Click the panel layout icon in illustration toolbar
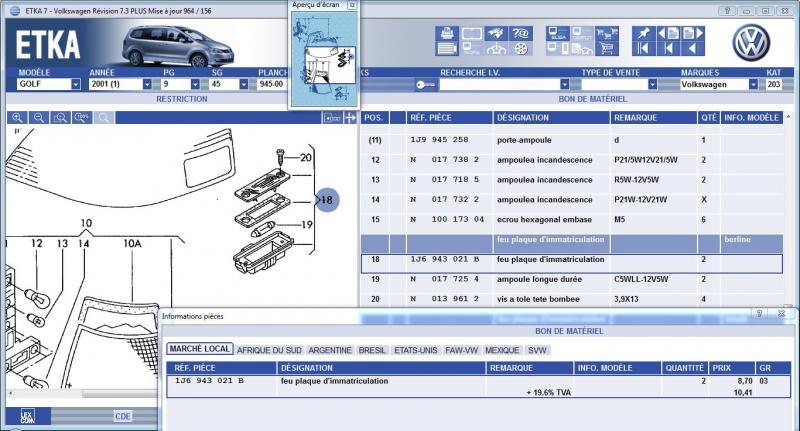 point(332,118)
